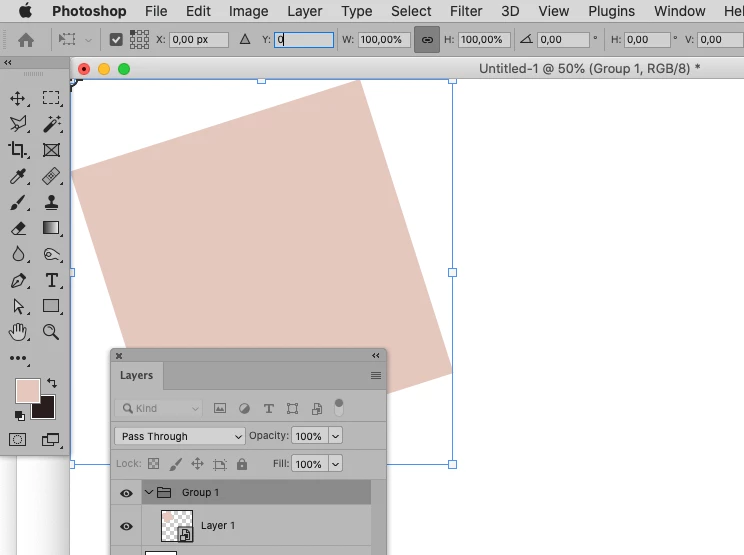The image size is (744, 555).
Task: Select the Clone Stamp tool
Action: tap(51, 203)
